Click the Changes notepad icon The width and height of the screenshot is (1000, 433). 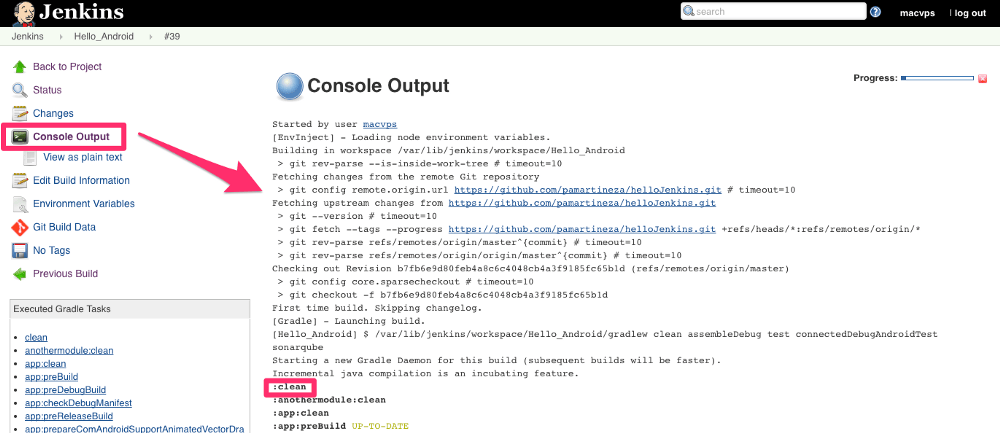point(19,114)
